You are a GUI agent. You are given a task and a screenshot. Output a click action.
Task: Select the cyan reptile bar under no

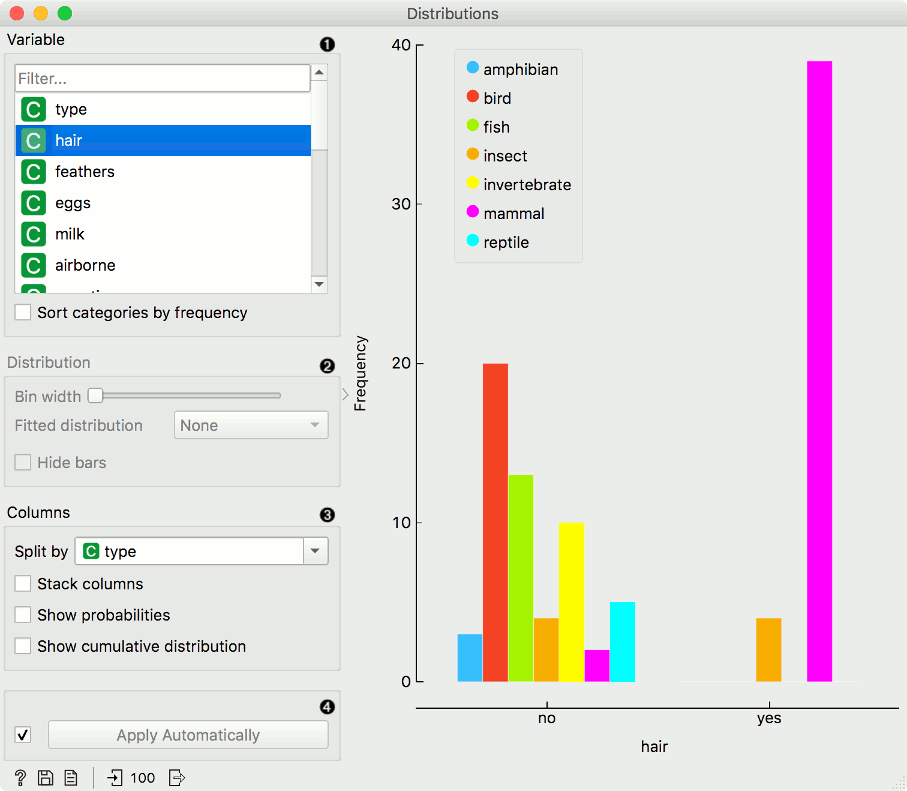[x=622, y=642]
